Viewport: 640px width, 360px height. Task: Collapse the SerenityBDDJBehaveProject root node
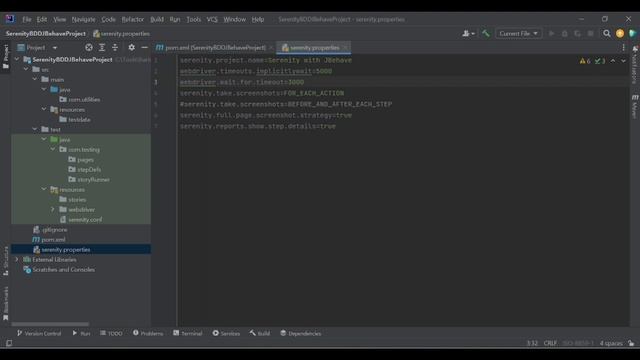pos(17,60)
